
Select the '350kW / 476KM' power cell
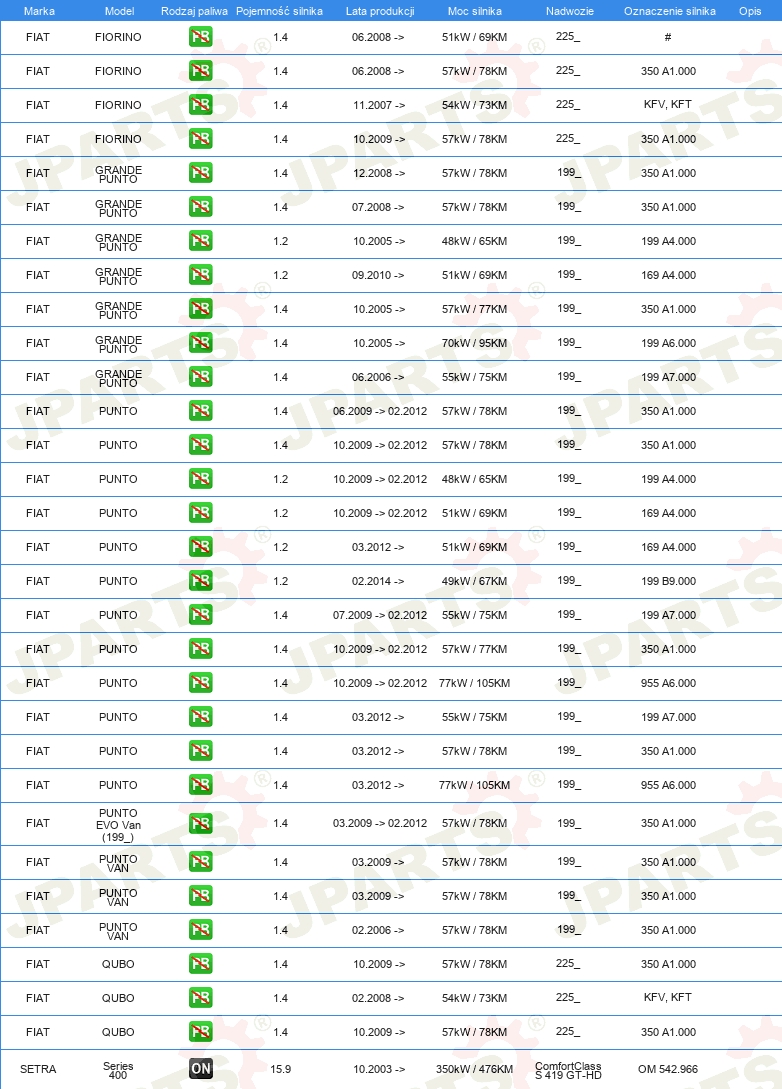tap(474, 1069)
